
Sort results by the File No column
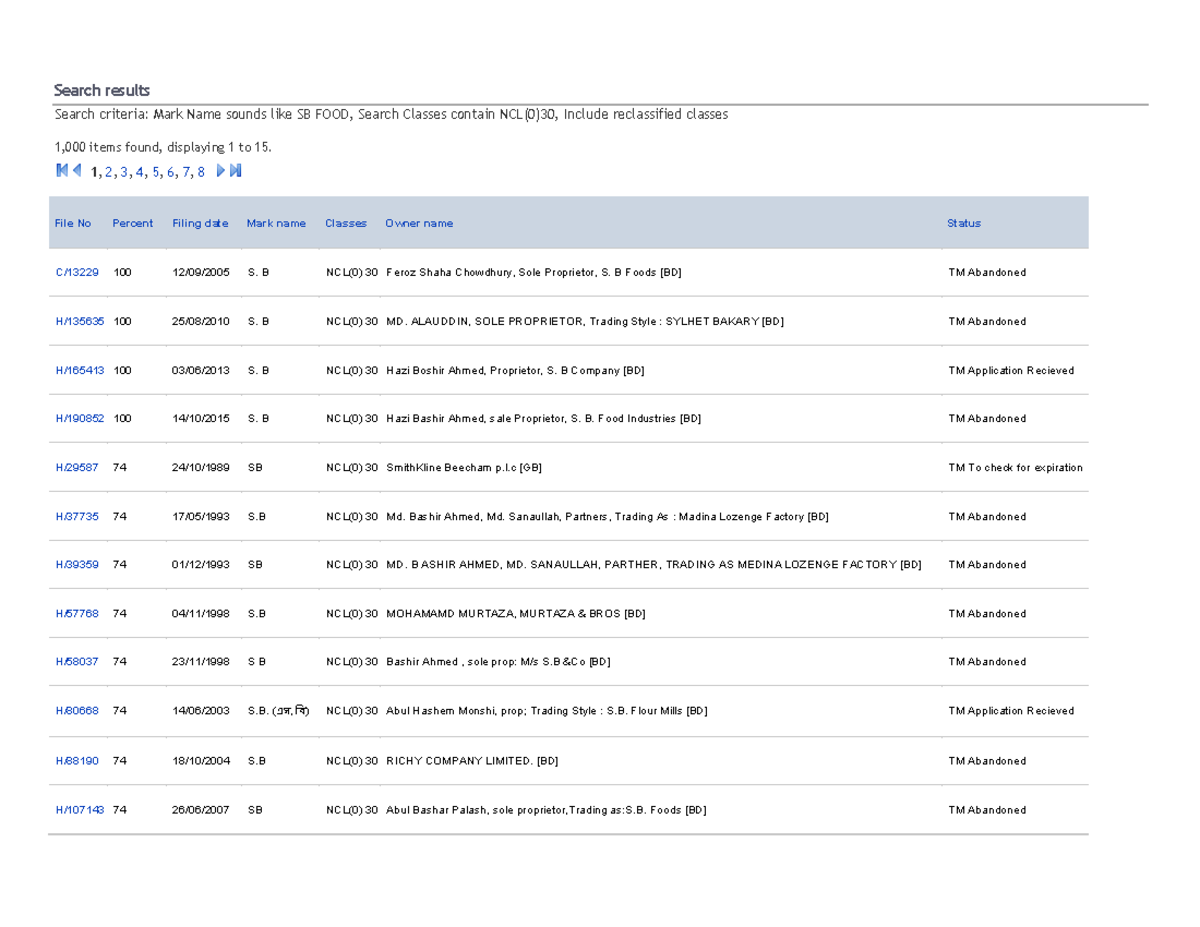pos(73,222)
